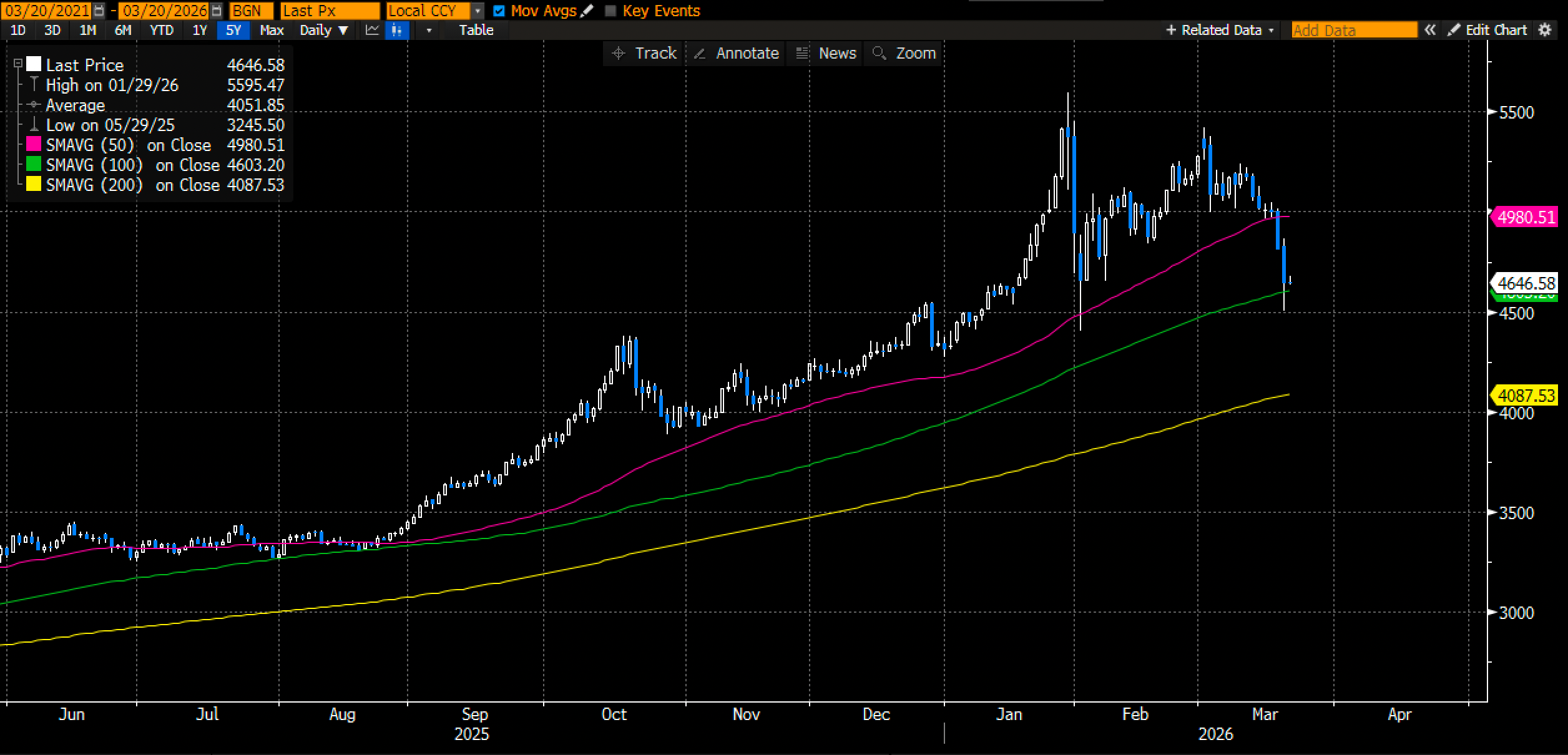Click the Add Data input field
Screen dimensions: 1568x755
(x=1353, y=30)
